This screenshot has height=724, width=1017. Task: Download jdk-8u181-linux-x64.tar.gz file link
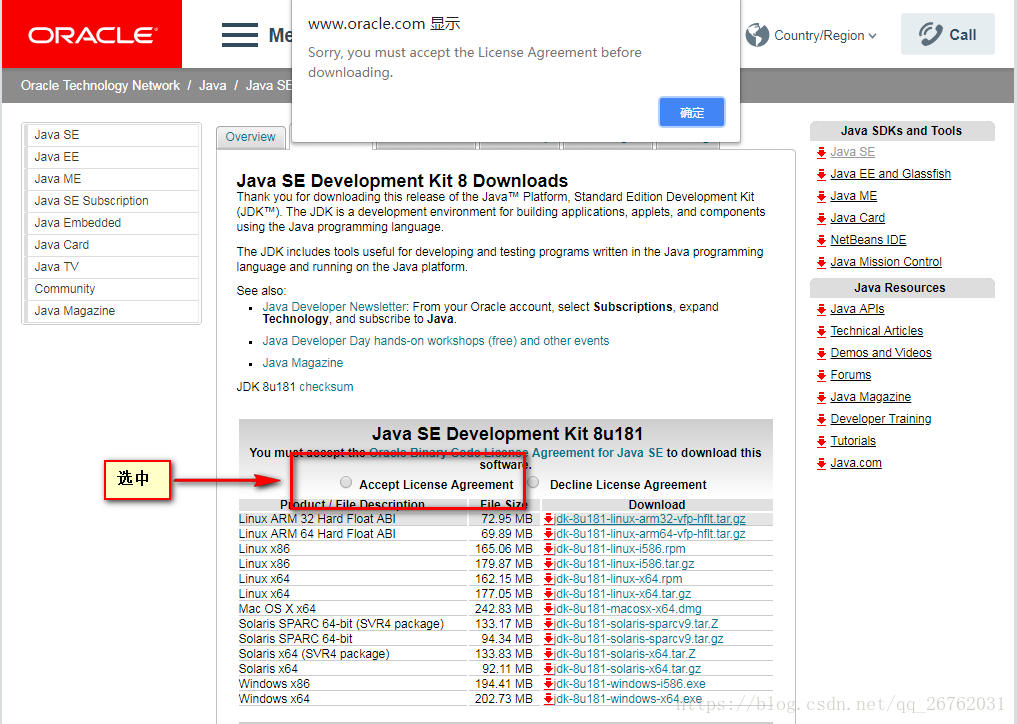point(623,594)
